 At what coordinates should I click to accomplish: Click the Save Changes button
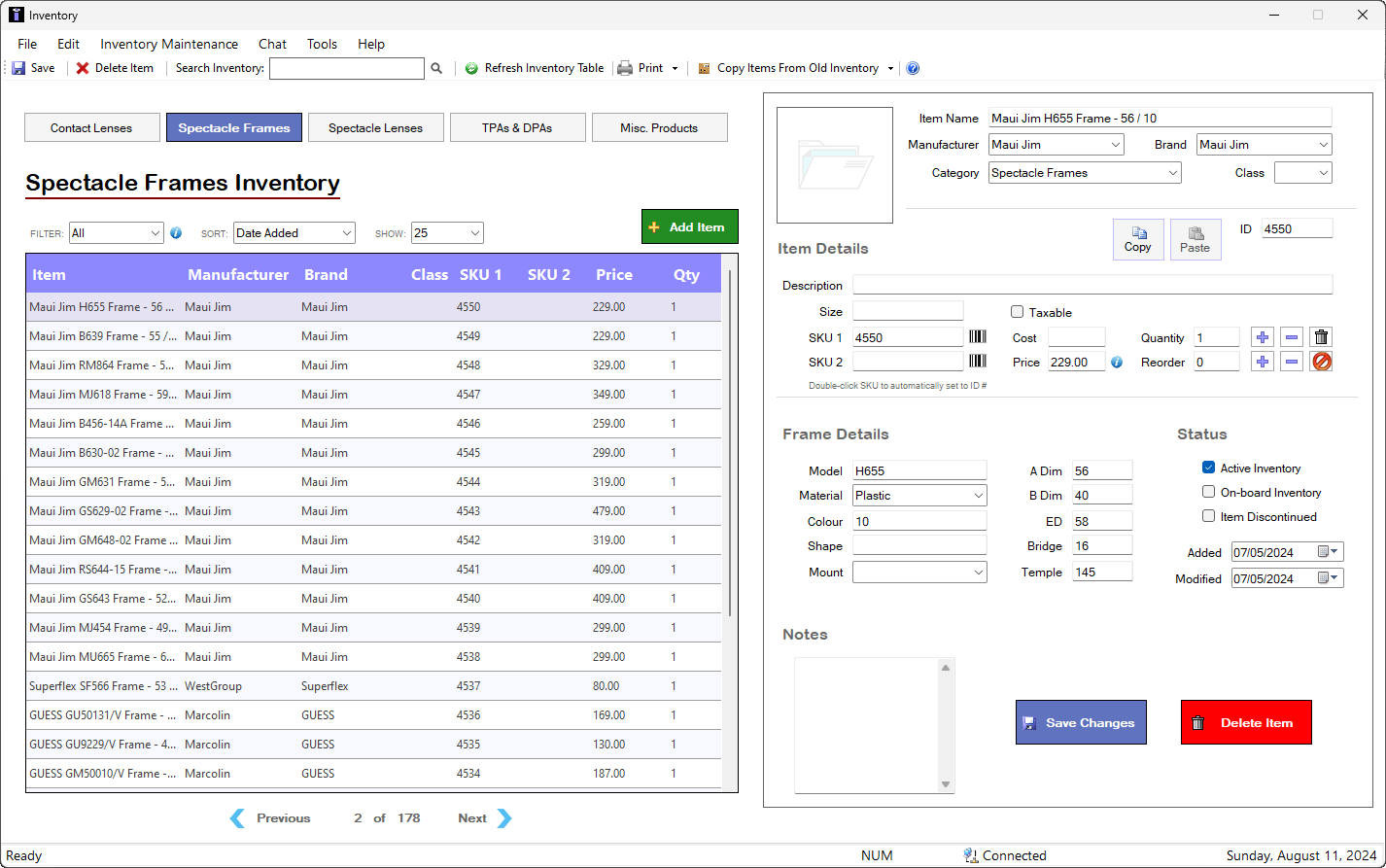pos(1081,722)
